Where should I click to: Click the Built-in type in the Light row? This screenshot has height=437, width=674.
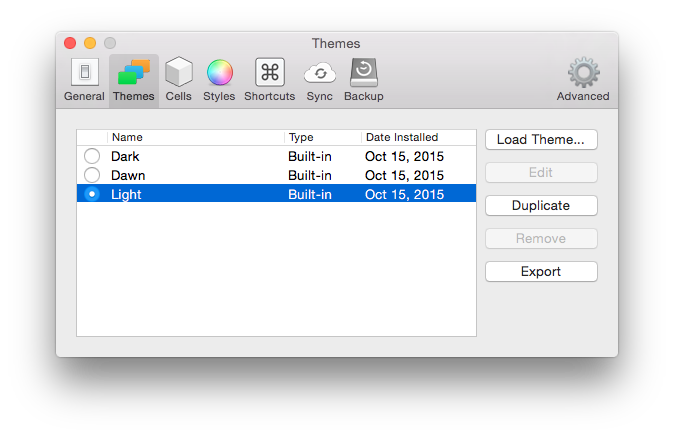(310, 194)
